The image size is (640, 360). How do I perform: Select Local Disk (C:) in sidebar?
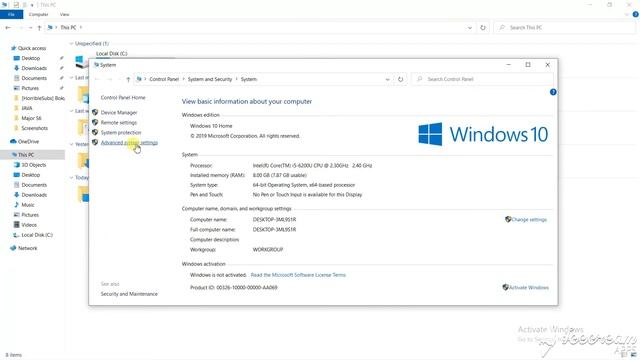pyautogui.click(x=37, y=235)
